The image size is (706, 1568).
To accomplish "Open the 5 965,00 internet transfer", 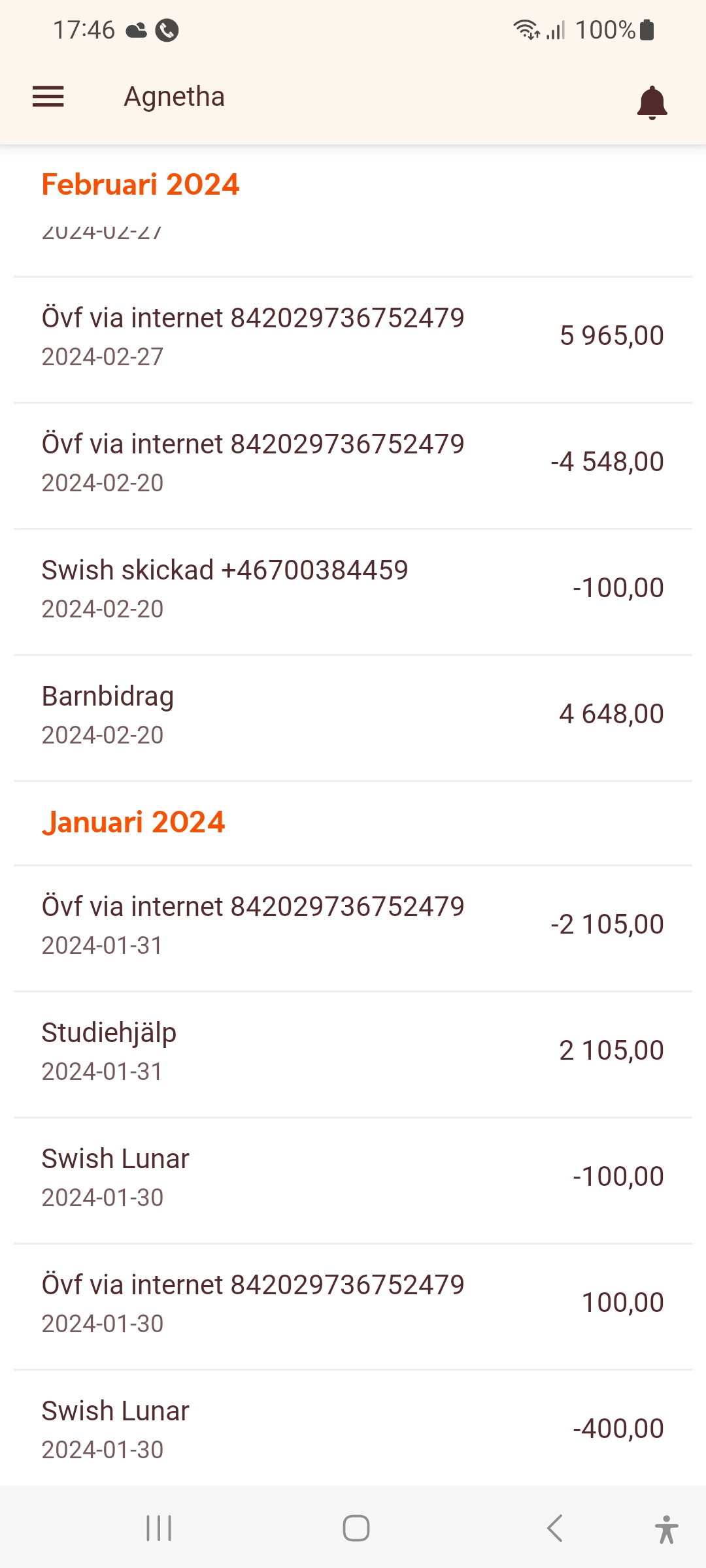I will pos(353,336).
